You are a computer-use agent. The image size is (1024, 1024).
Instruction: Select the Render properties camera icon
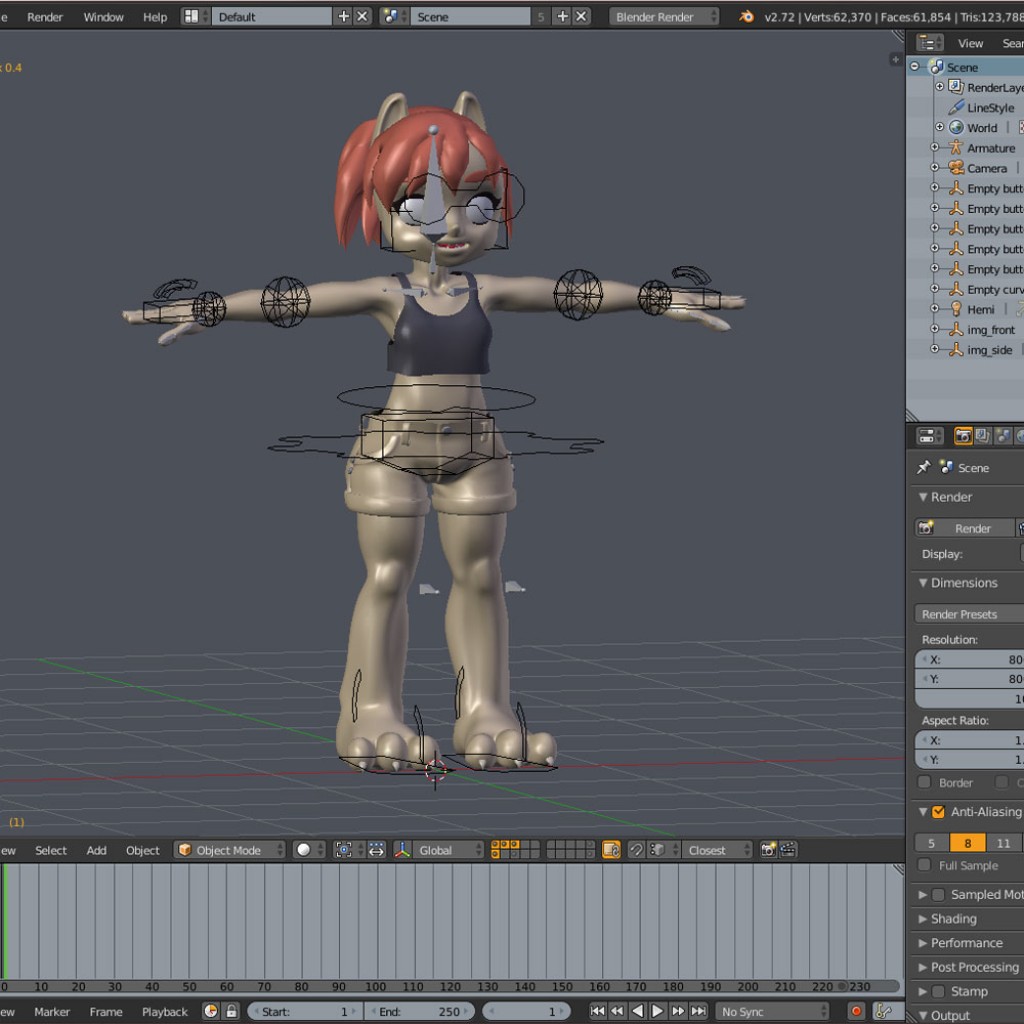click(963, 435)
